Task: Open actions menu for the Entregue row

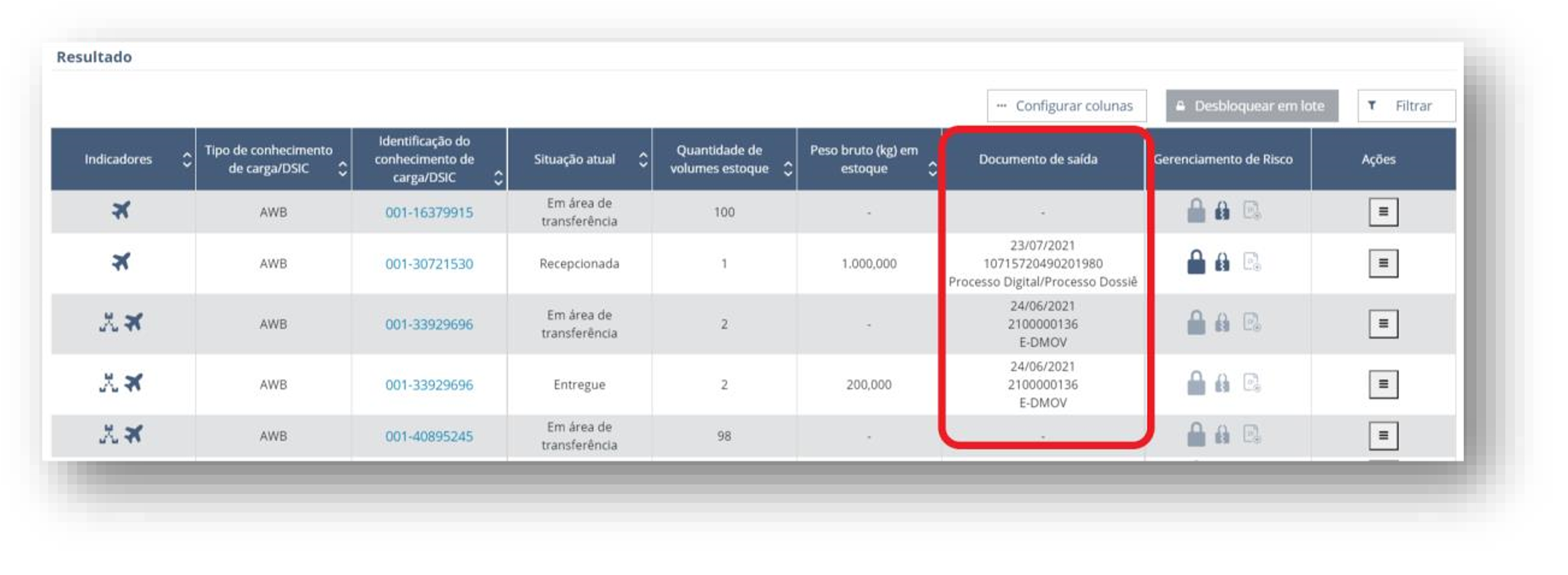Action: tap(1383, 384)
